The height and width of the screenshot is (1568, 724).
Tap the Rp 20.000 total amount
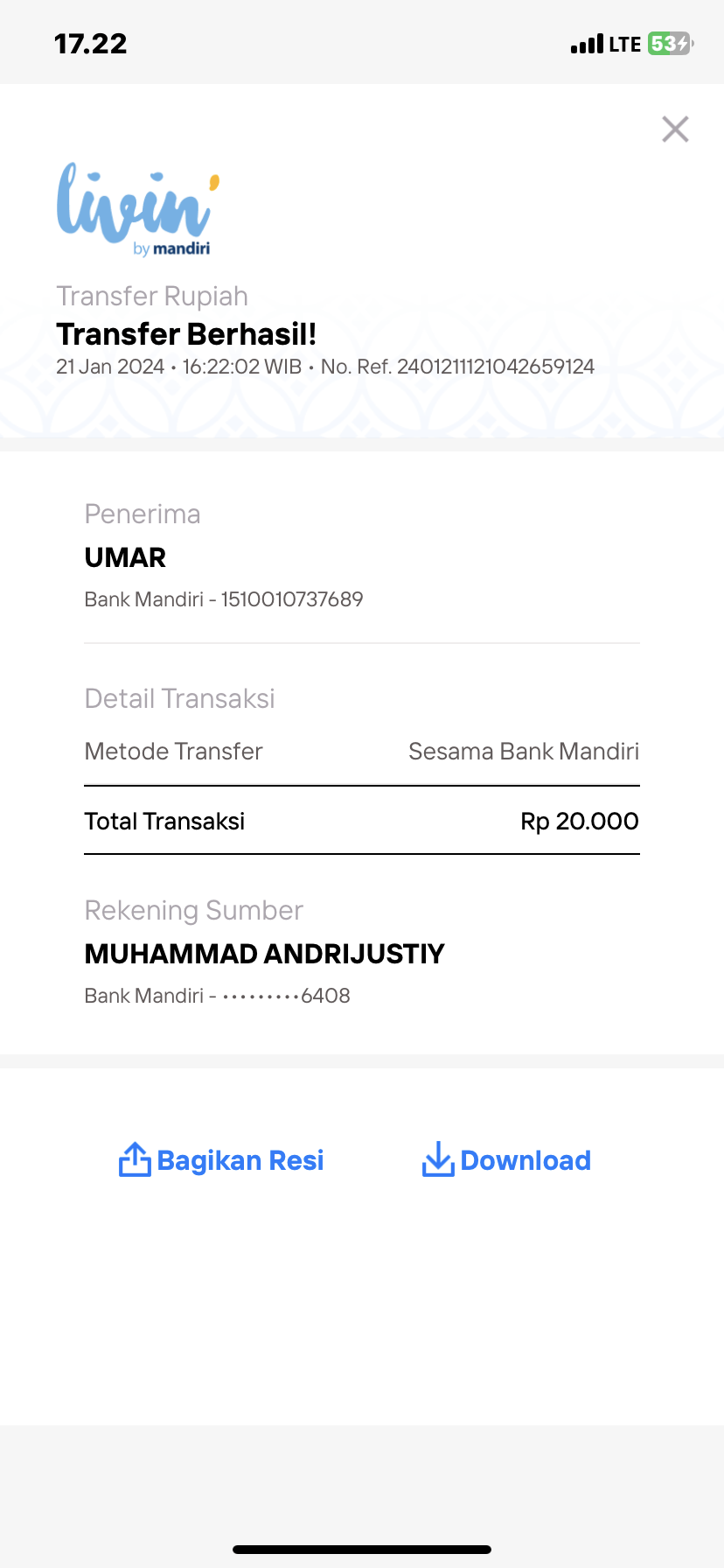click(580, 821)
